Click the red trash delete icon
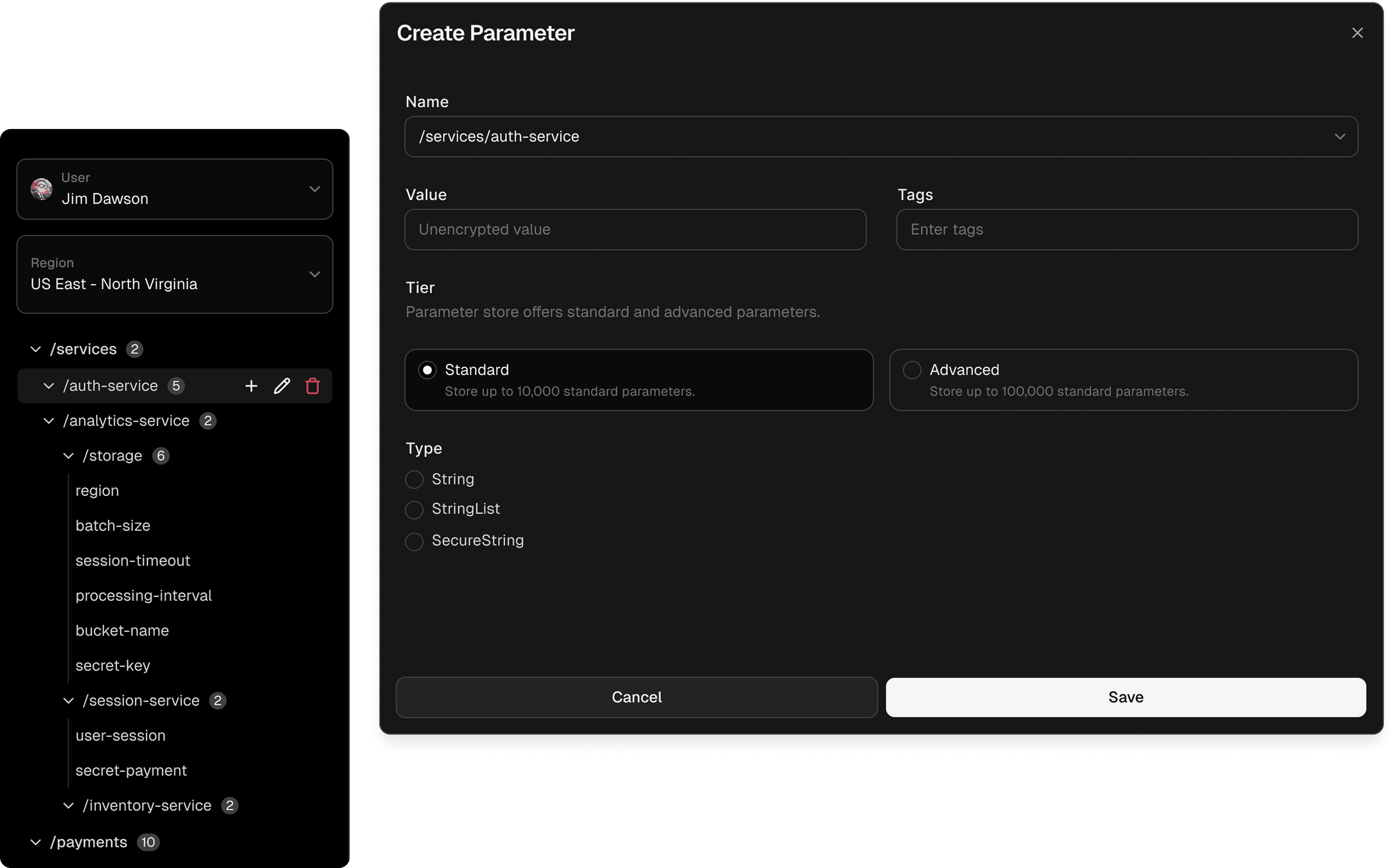The height and width of the screenshot is (868, 1397). 312,386
